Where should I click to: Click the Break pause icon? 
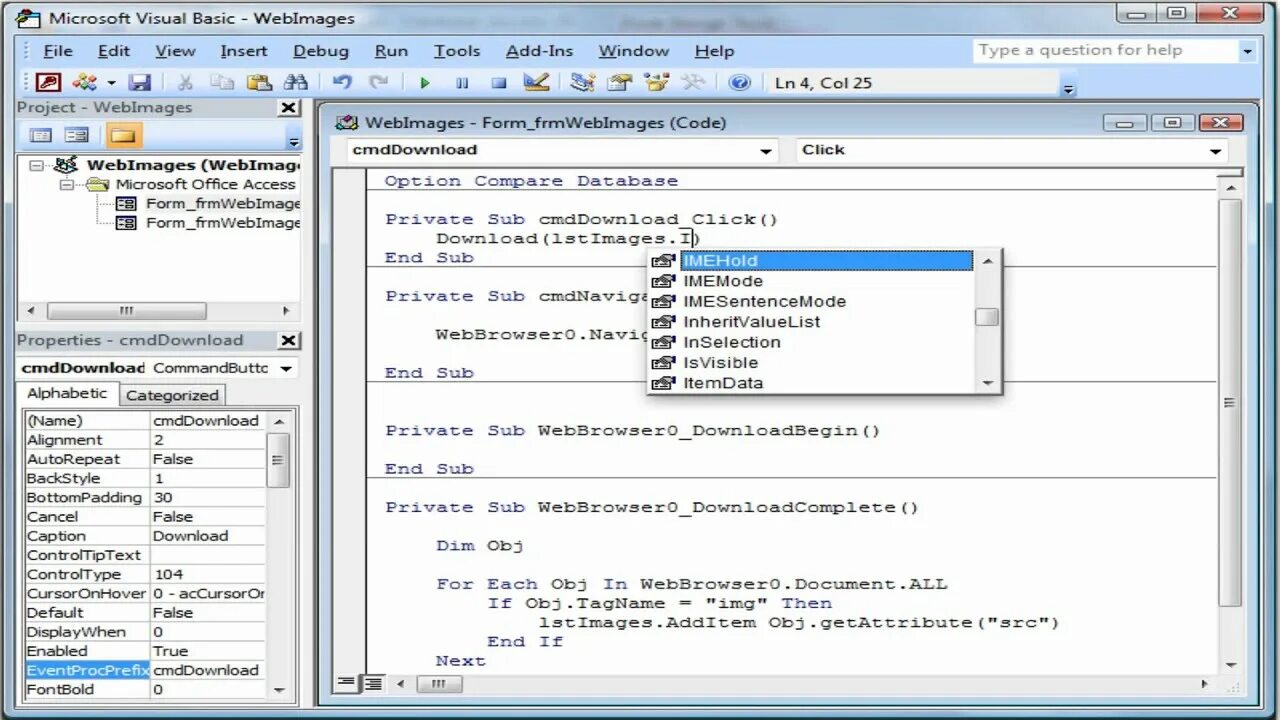coord(461,83)
